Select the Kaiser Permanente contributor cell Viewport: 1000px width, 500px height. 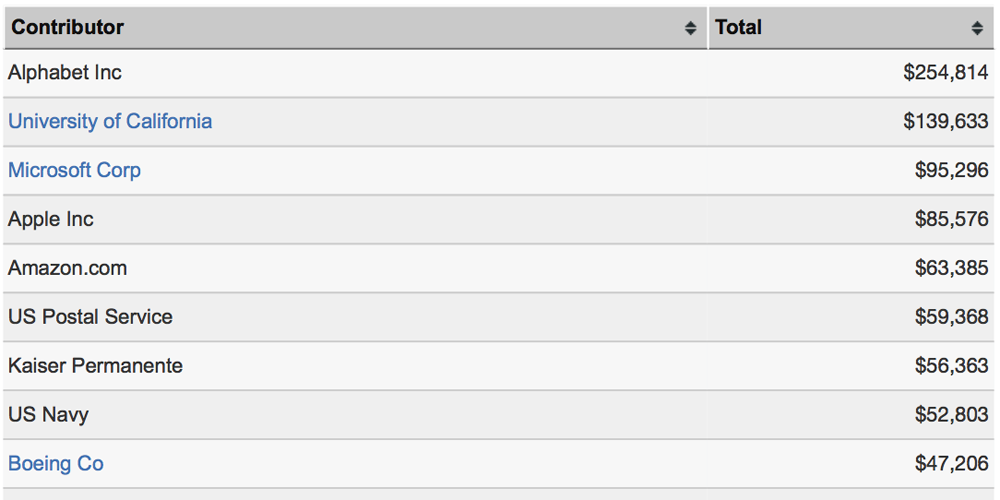click(x=96, y=366)
